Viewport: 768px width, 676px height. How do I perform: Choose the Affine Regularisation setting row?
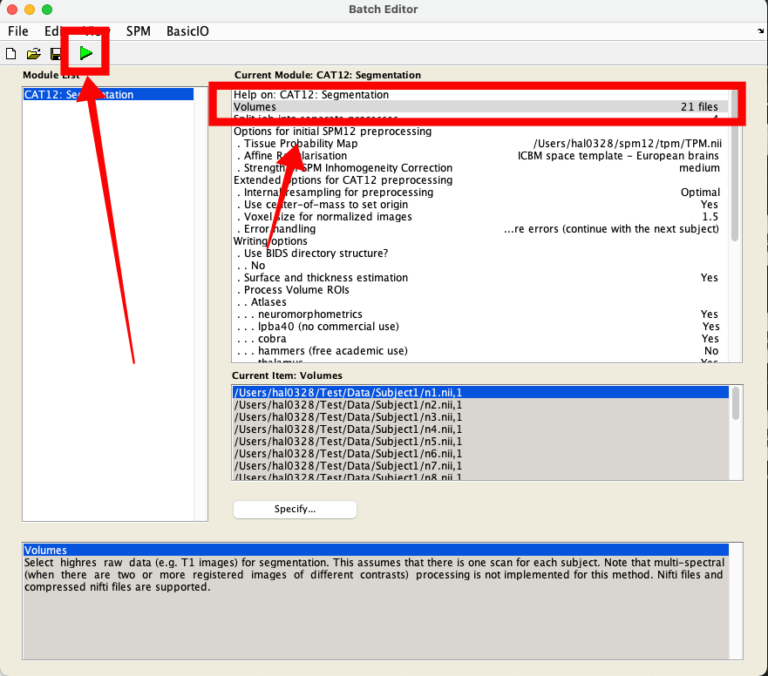point(300,156)
